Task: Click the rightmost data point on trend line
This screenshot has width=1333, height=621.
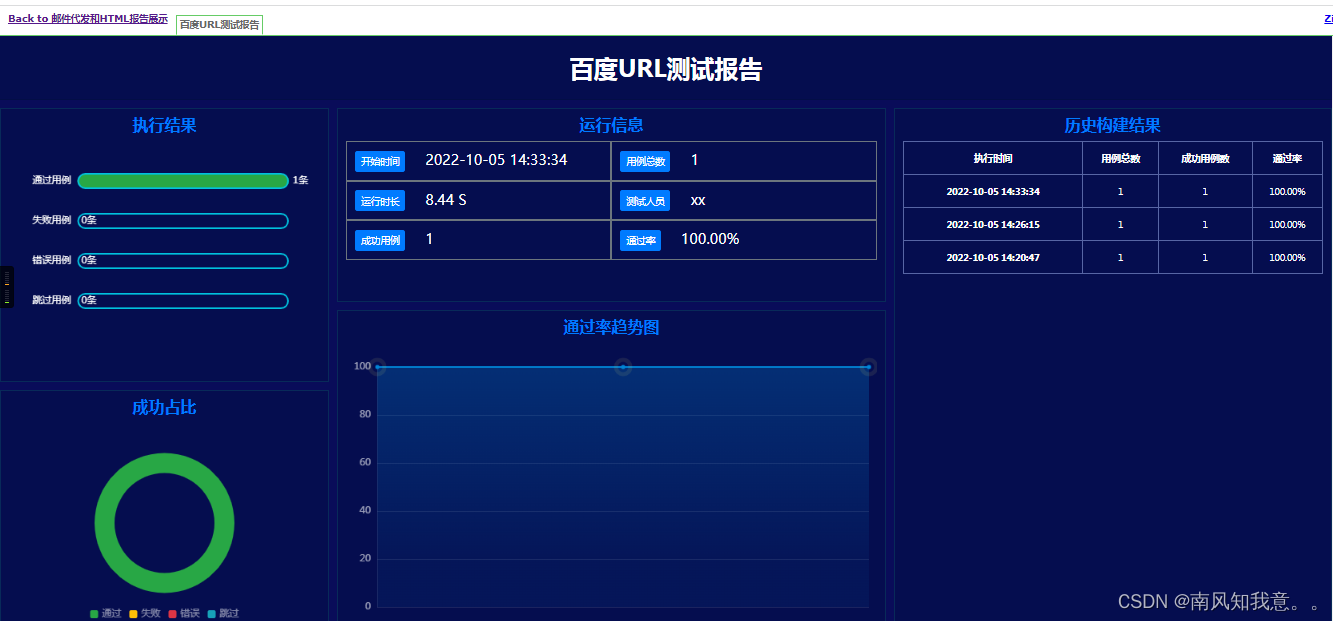Action: point(869,367)
